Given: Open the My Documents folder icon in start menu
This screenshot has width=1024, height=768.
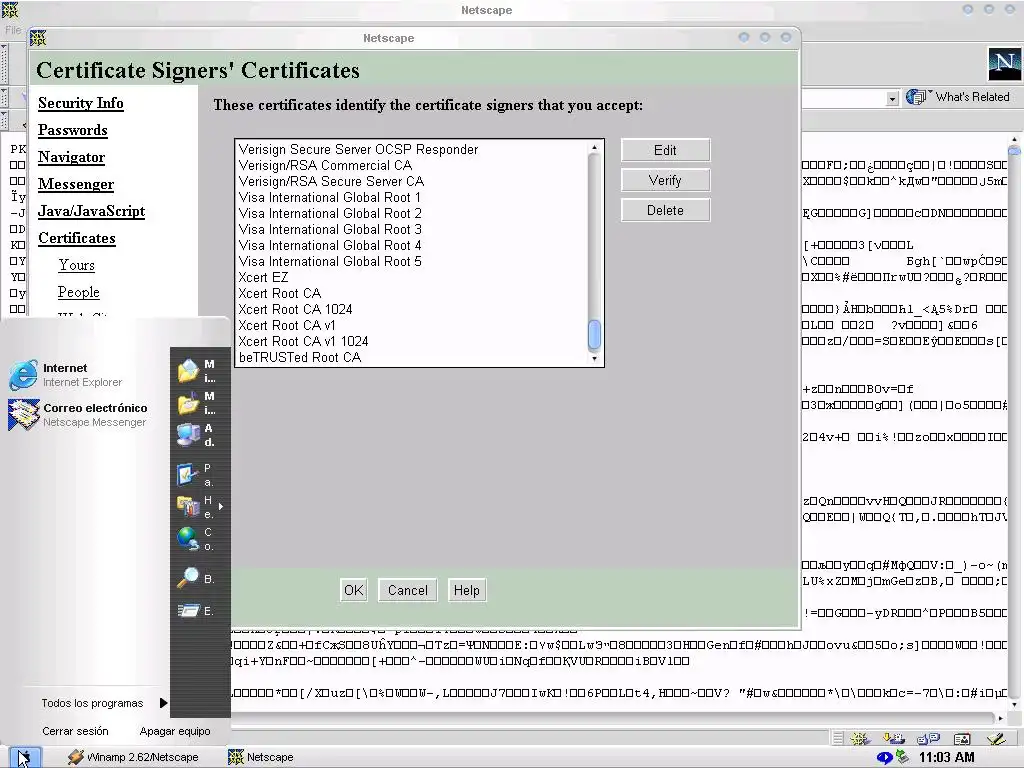Looking at the screenshot, I should [188, 371].
